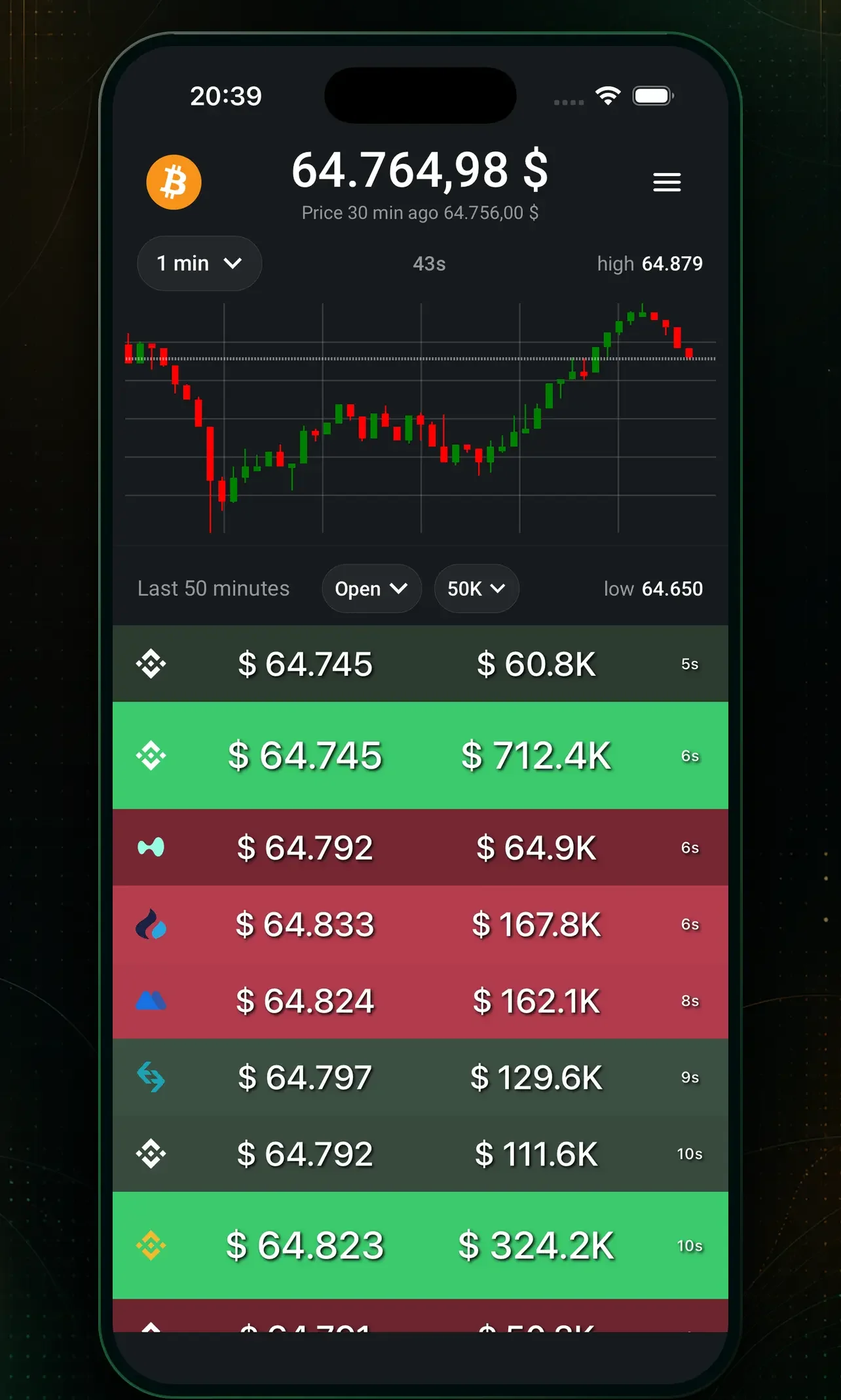The width and height of the screenshot is (841, 1400).
Task: Tap the 43s candle countdown
Action: (429, 264)
